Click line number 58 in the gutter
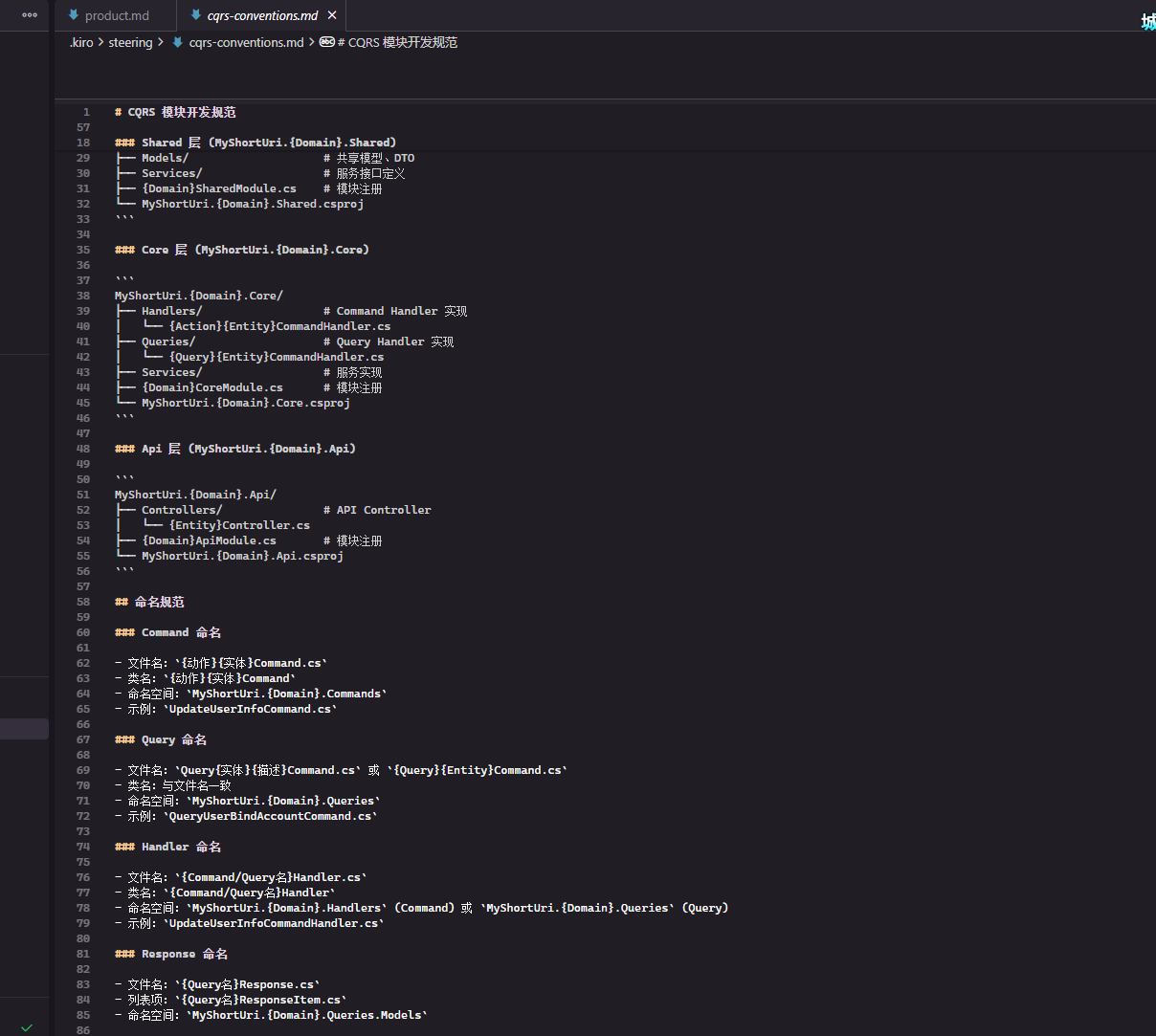The image size is (1156, 1036). 83,602
